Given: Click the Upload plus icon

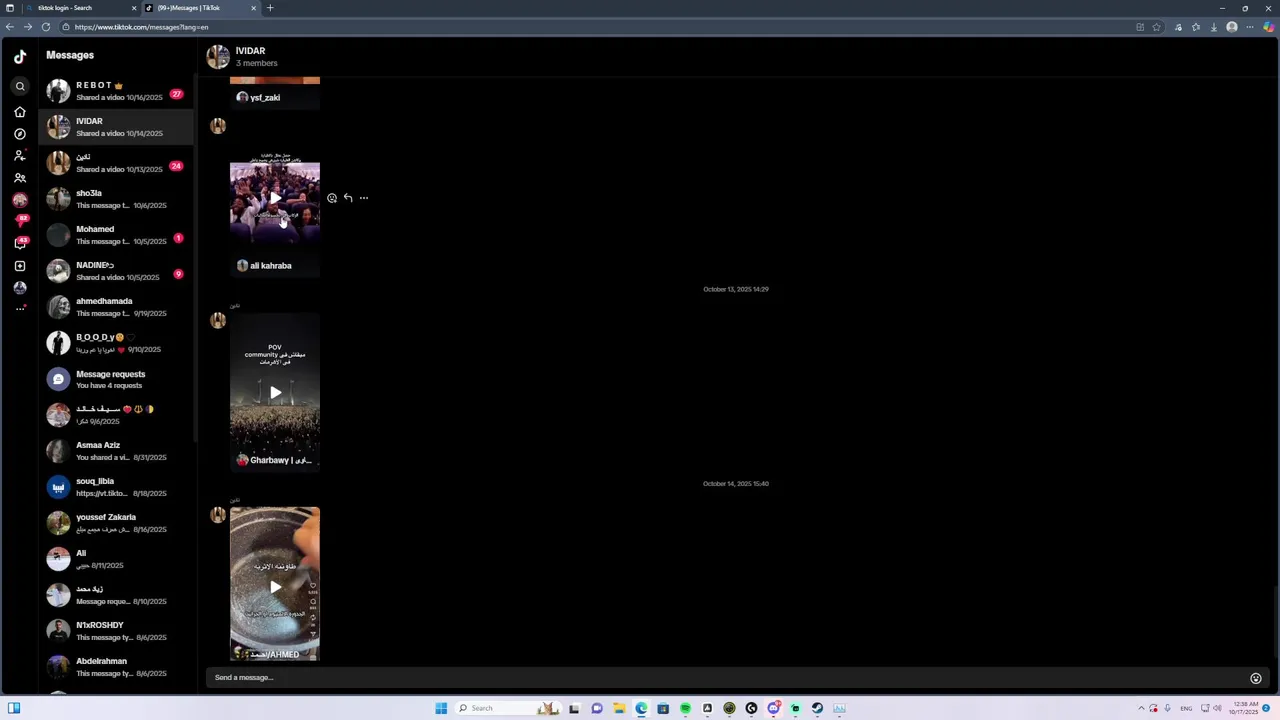Looking at the screenshot, I should [x=20, y=266].
